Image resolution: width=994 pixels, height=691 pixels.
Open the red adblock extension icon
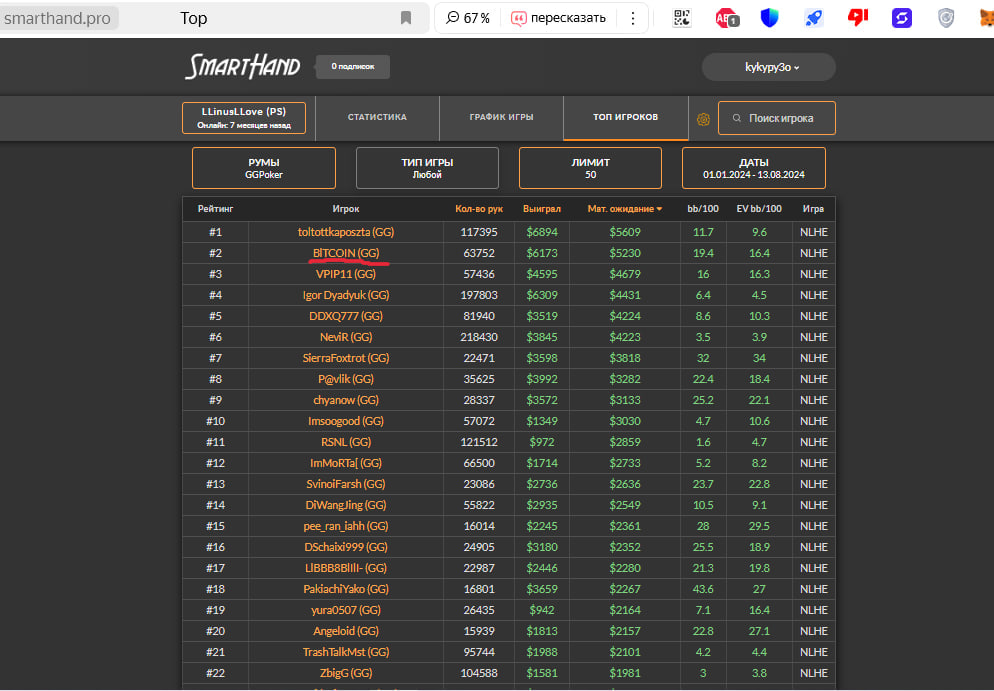click(726, 18)
